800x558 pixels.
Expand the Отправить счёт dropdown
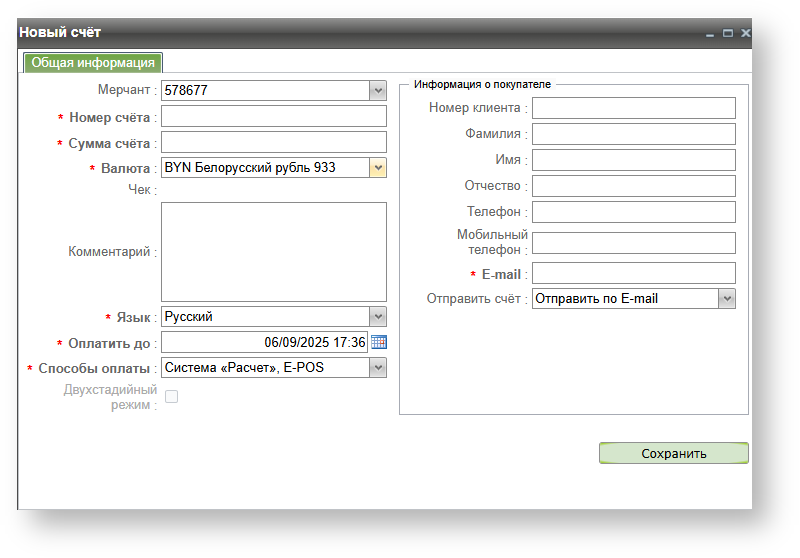point(727,298)
